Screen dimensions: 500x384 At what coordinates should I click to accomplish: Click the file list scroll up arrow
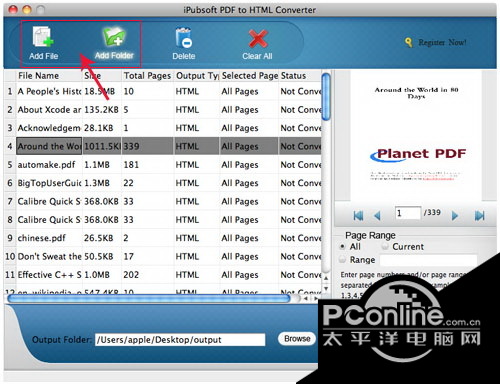[x=326, y=278]
